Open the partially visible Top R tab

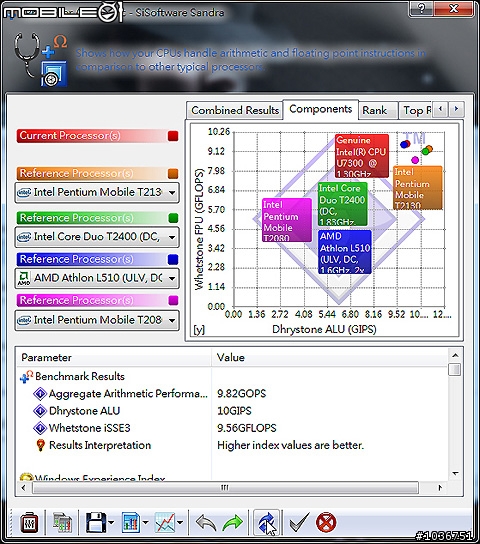pos(416,110)
